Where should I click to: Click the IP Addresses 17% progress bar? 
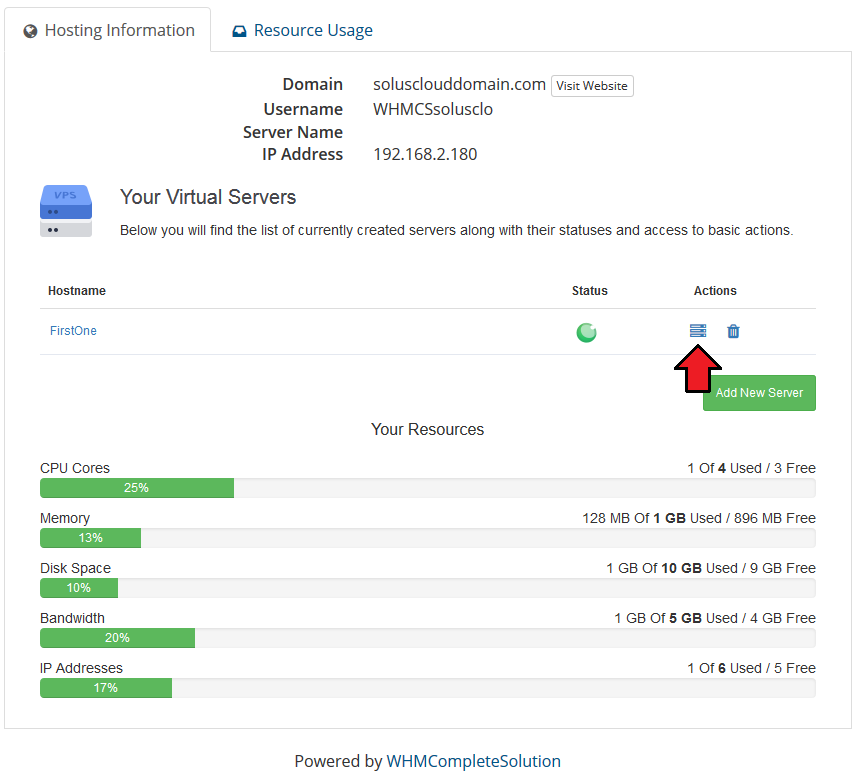(x=427, y=688)
